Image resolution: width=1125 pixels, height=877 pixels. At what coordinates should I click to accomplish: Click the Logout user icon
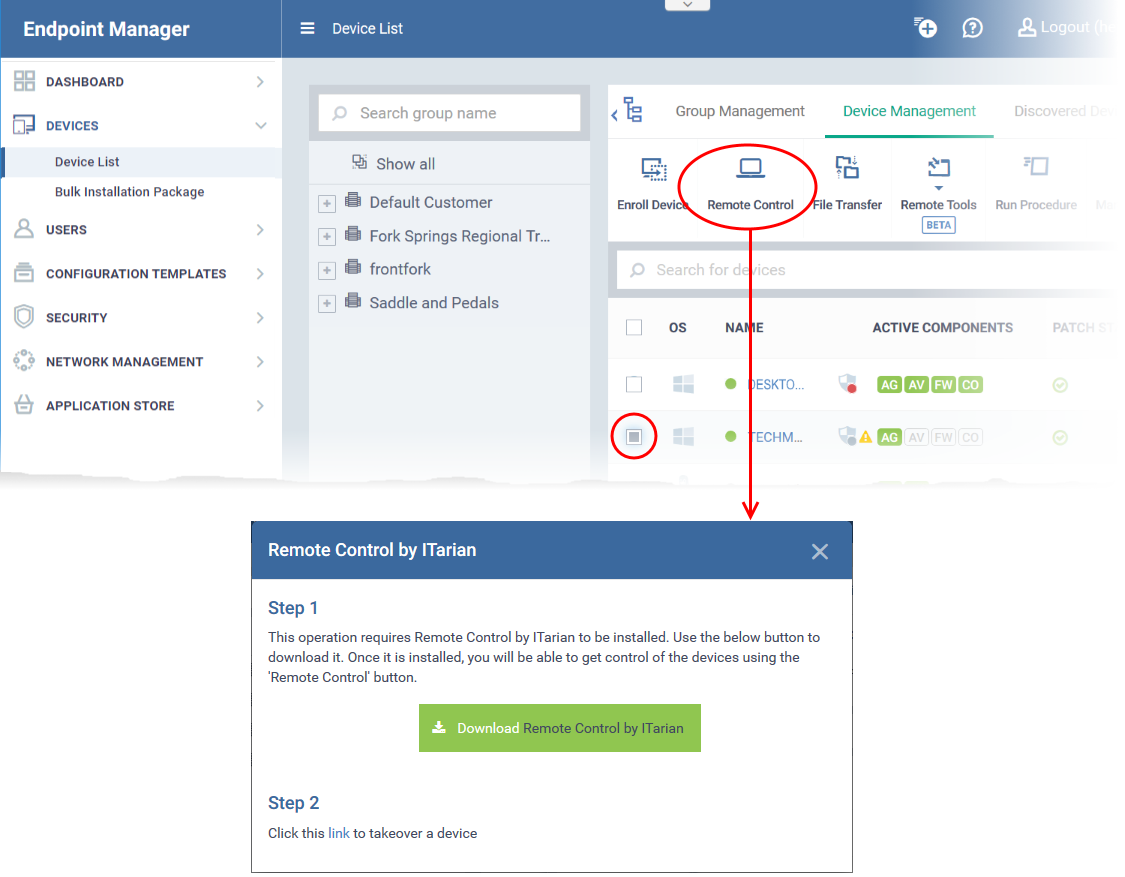1027,27
